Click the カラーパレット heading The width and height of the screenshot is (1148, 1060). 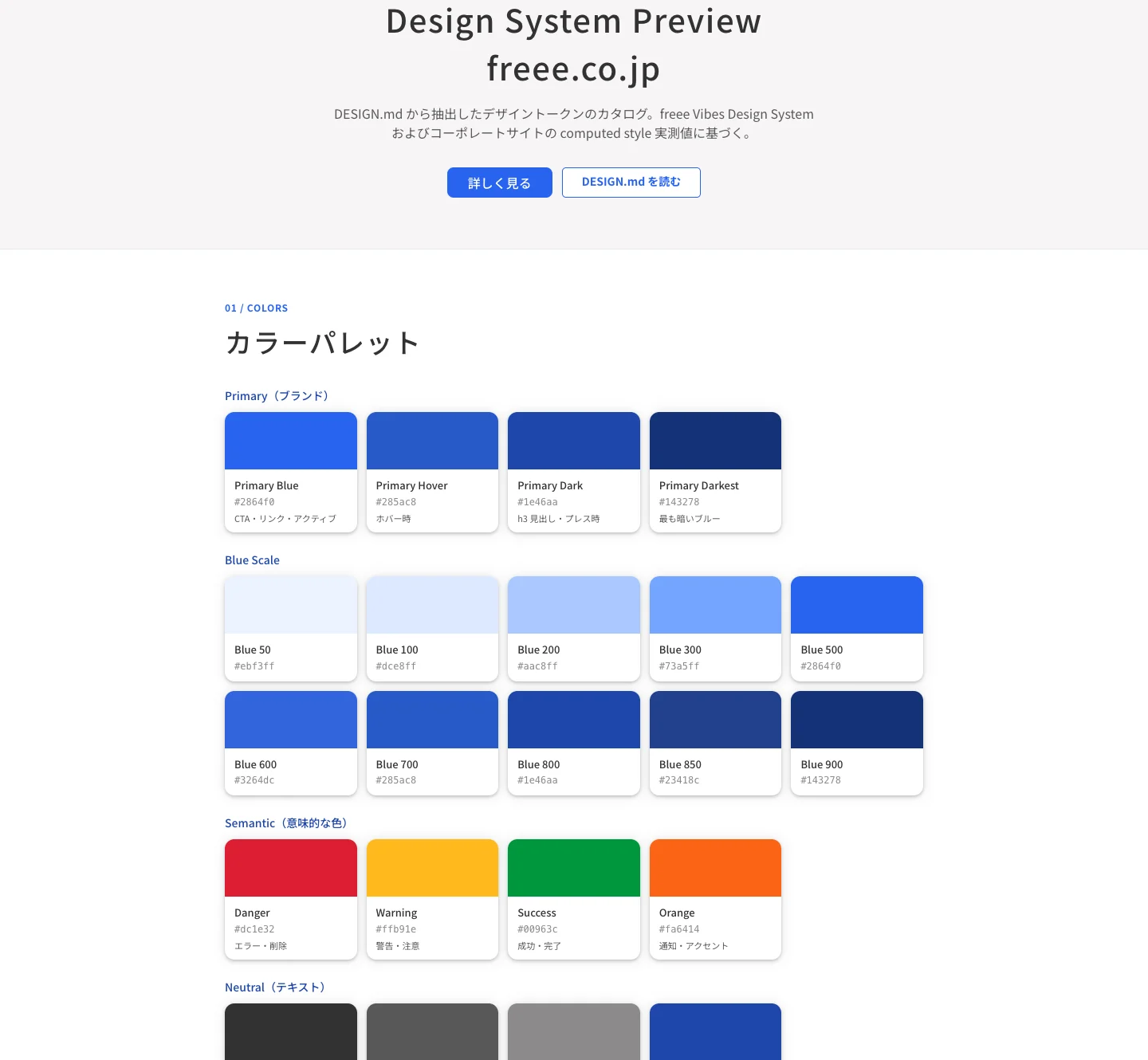tap(322, 343)
